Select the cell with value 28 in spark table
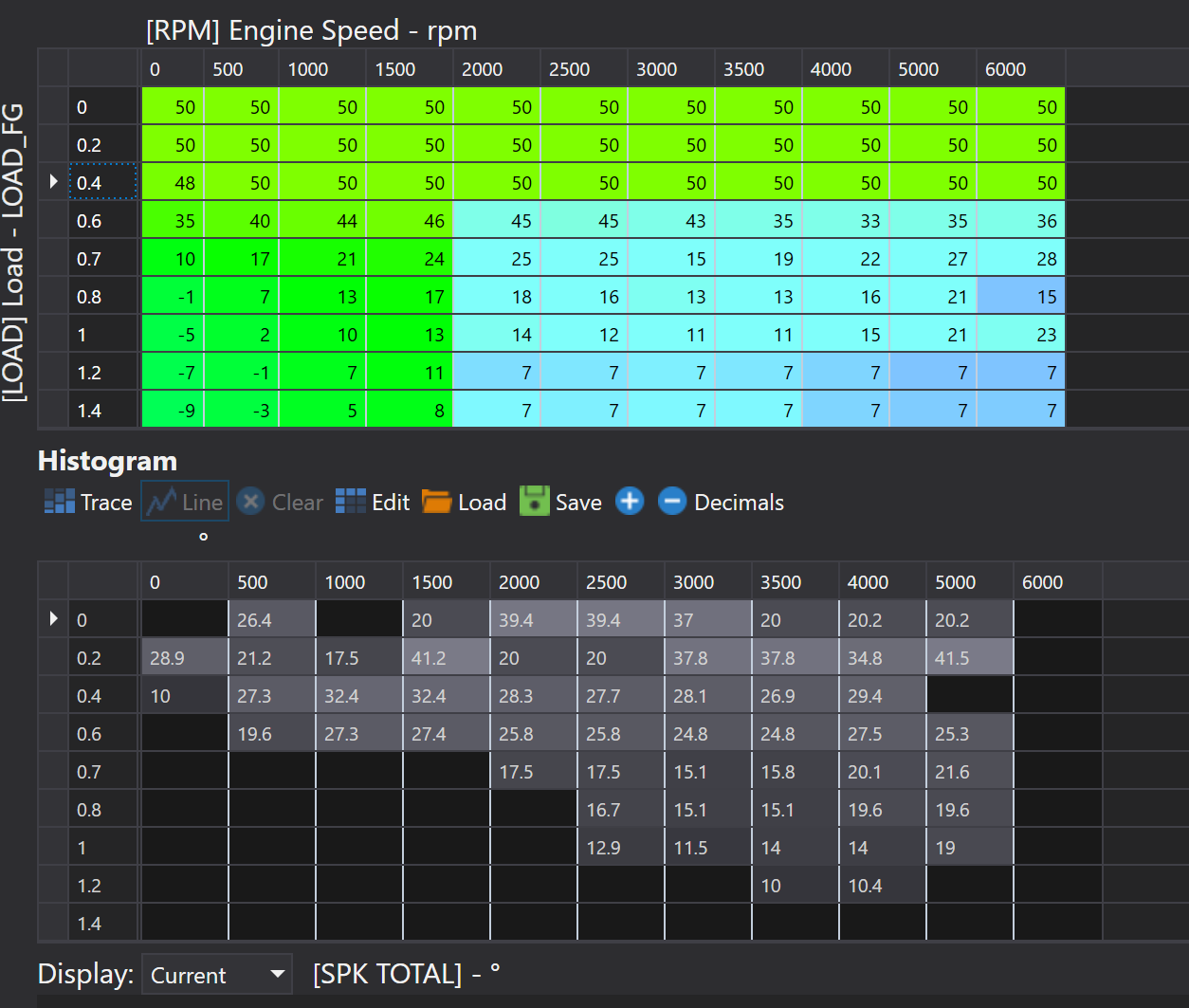The image size is (1189, 1008). point(1021,258)
